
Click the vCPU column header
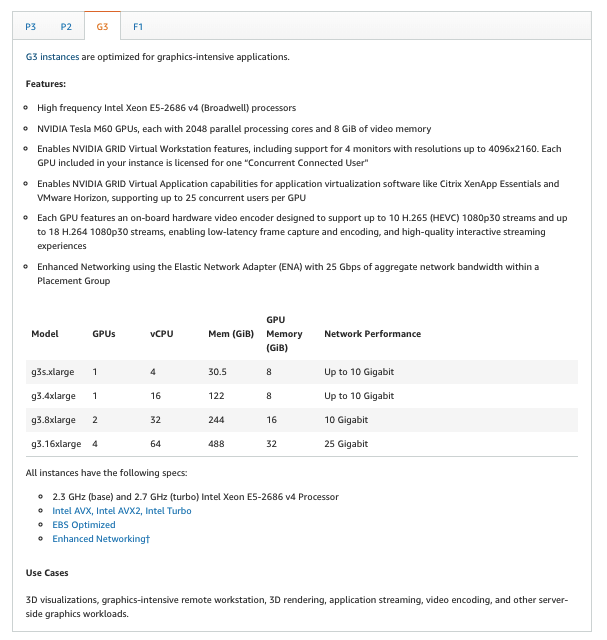162,334
